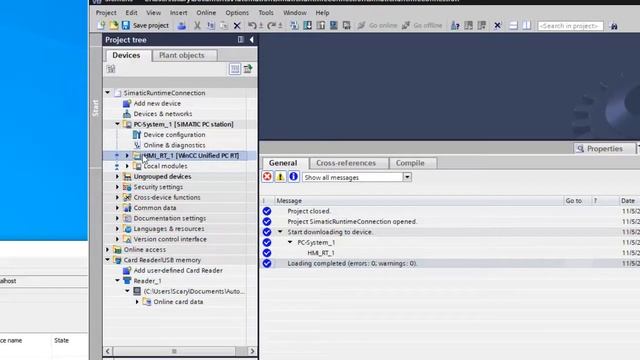Image resolution: width=640 pixels, height=360 pixels.
Task: Expand the Online access node
Action: point(108,250)
